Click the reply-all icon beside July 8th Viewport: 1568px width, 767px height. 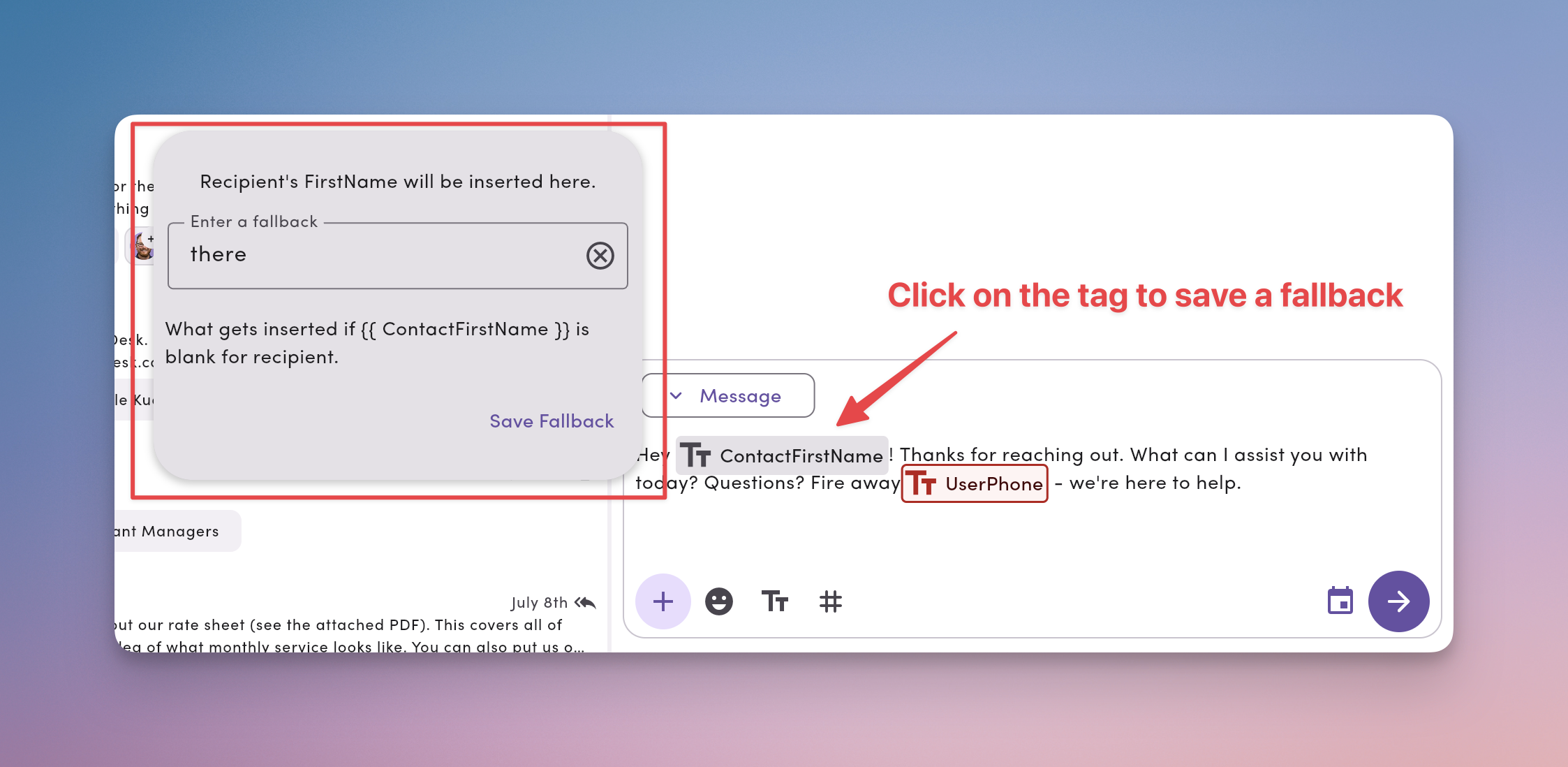click(585, 603)
